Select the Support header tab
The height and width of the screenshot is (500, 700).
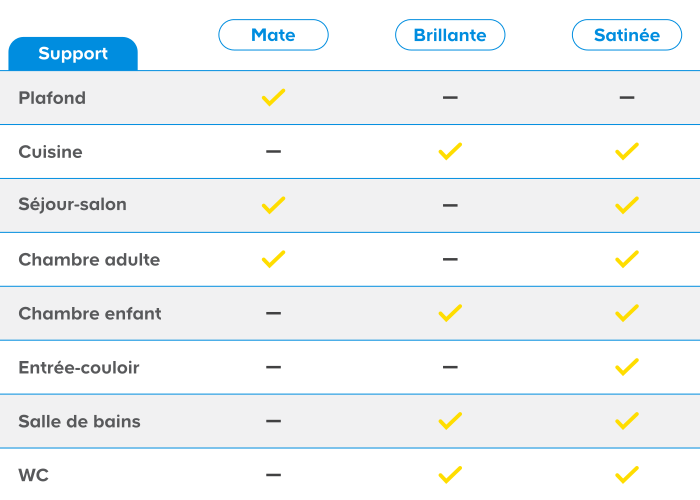pyautogui.click(x=73, y=54)
